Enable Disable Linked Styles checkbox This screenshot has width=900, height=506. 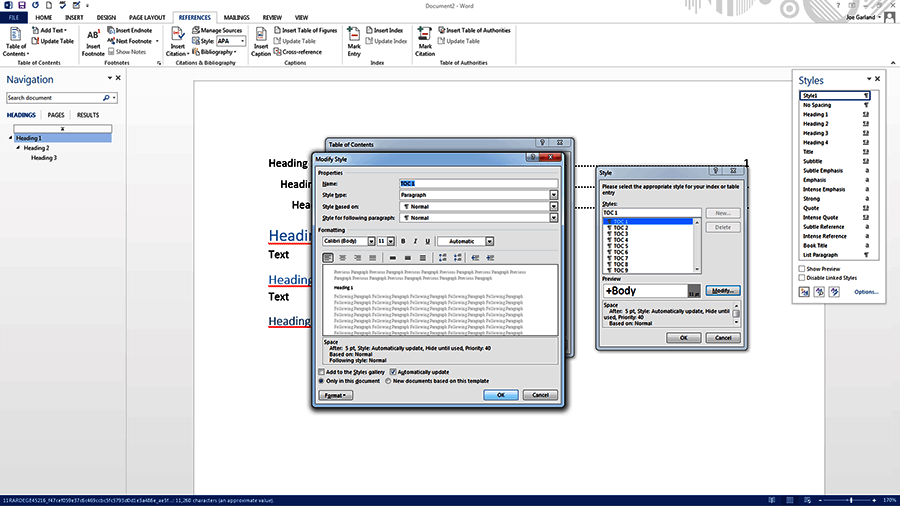pos(802,278)
